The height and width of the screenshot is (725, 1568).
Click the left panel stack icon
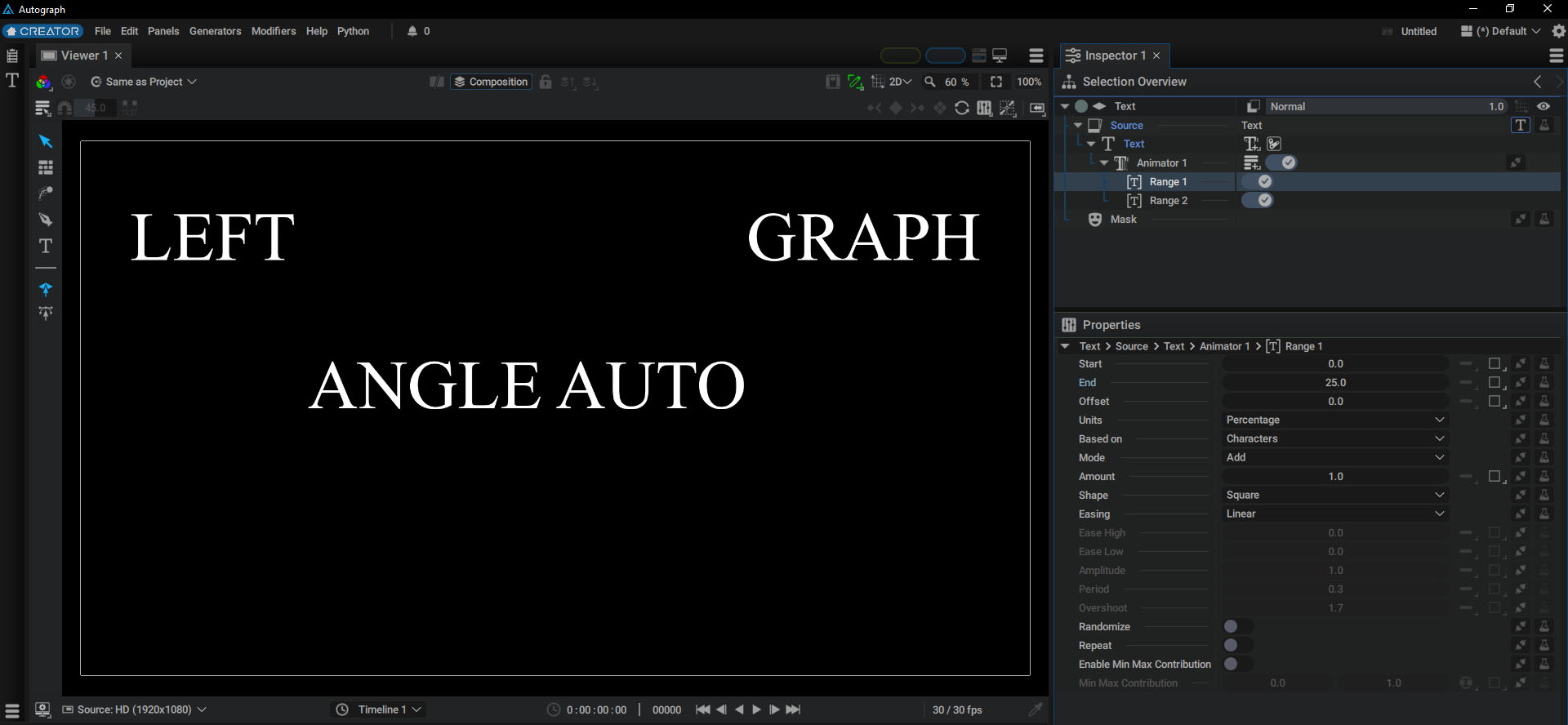pyautogui.click(x=12, y=56)
